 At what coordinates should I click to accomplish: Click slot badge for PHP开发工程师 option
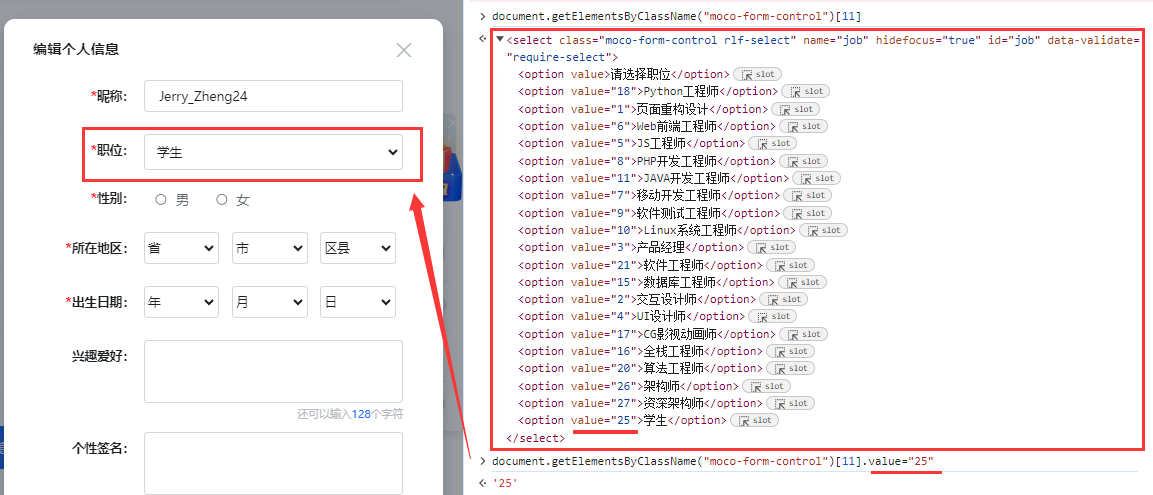pyautogui.click(x=804, y=161)
